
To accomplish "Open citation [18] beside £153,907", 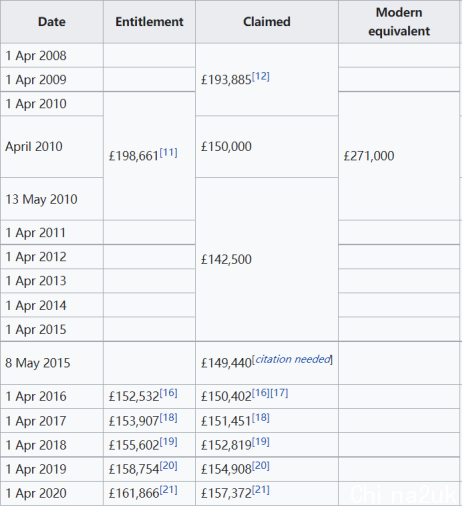I will [168, 418].
